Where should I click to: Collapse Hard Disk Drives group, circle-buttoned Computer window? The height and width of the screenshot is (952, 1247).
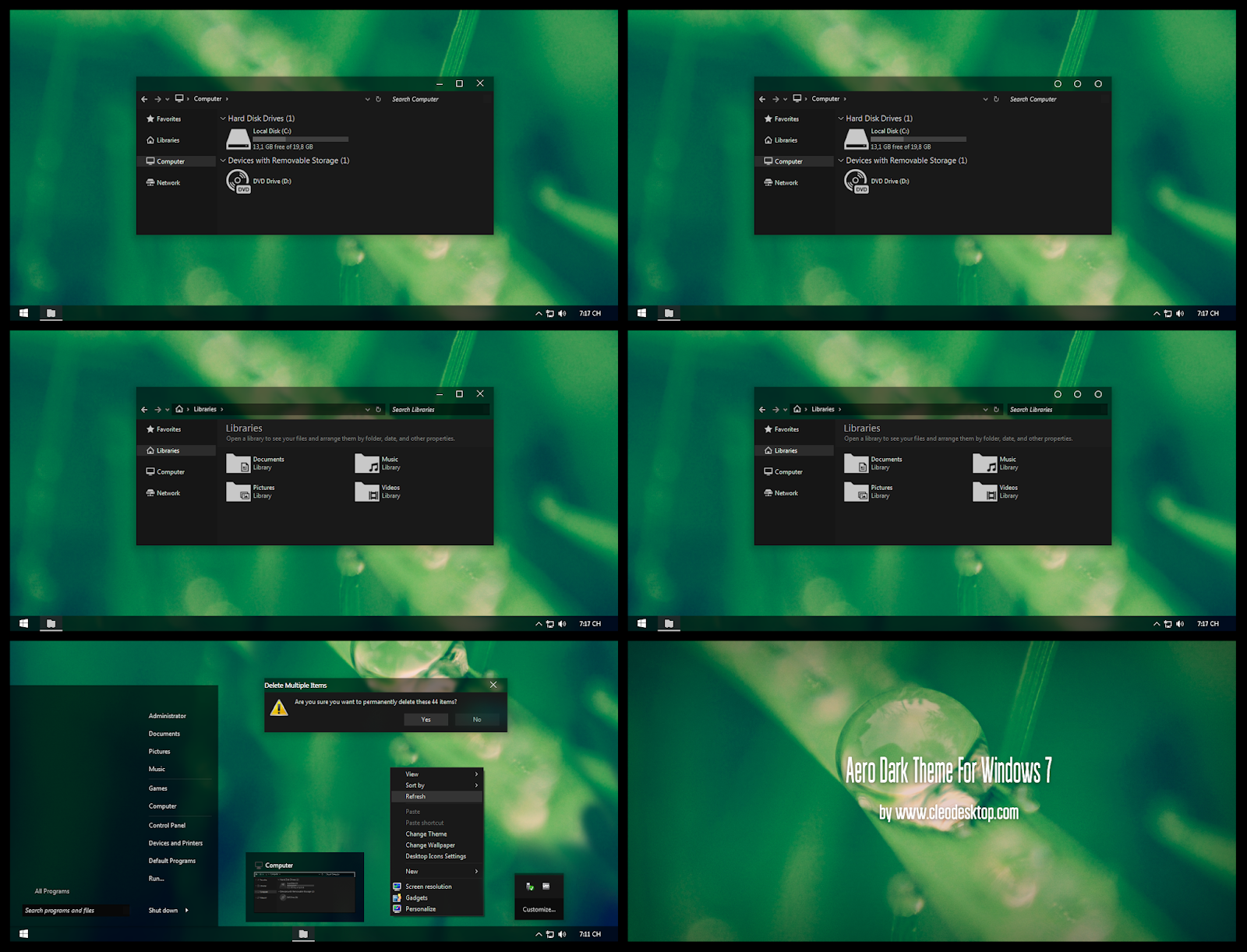(841, 118)
